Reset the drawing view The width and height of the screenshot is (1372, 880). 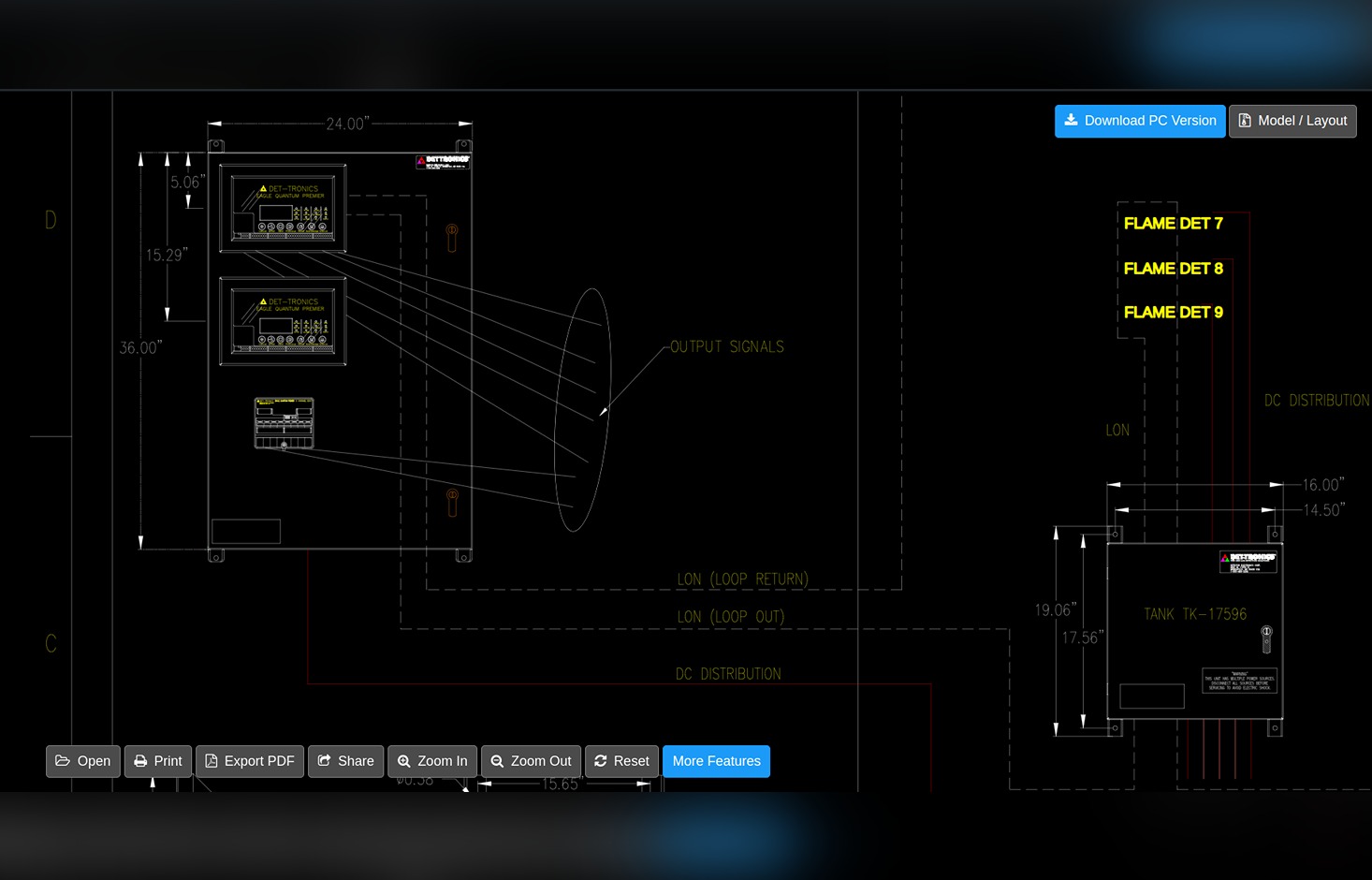(x=621, y=761)
